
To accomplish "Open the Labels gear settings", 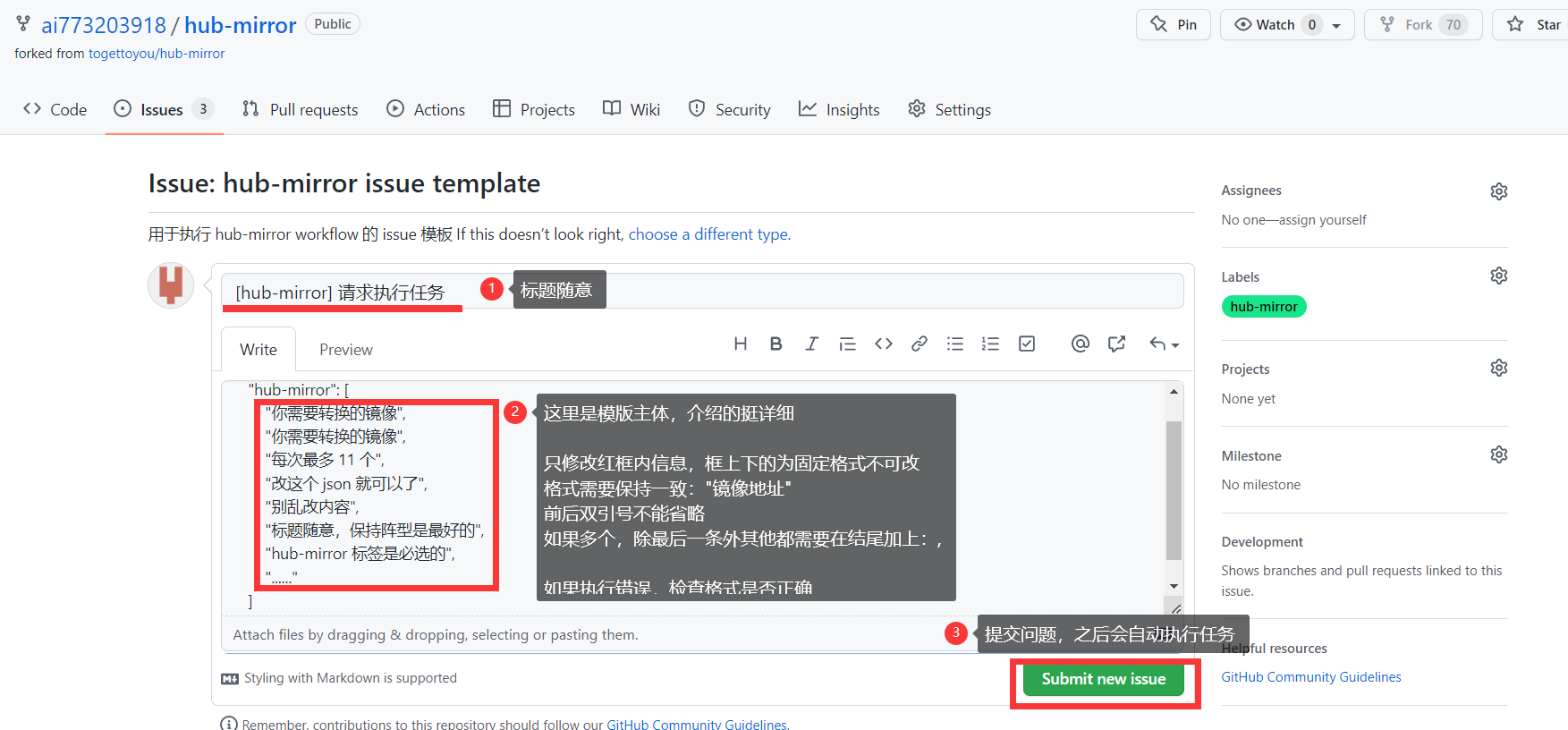I will (1499, 276).
